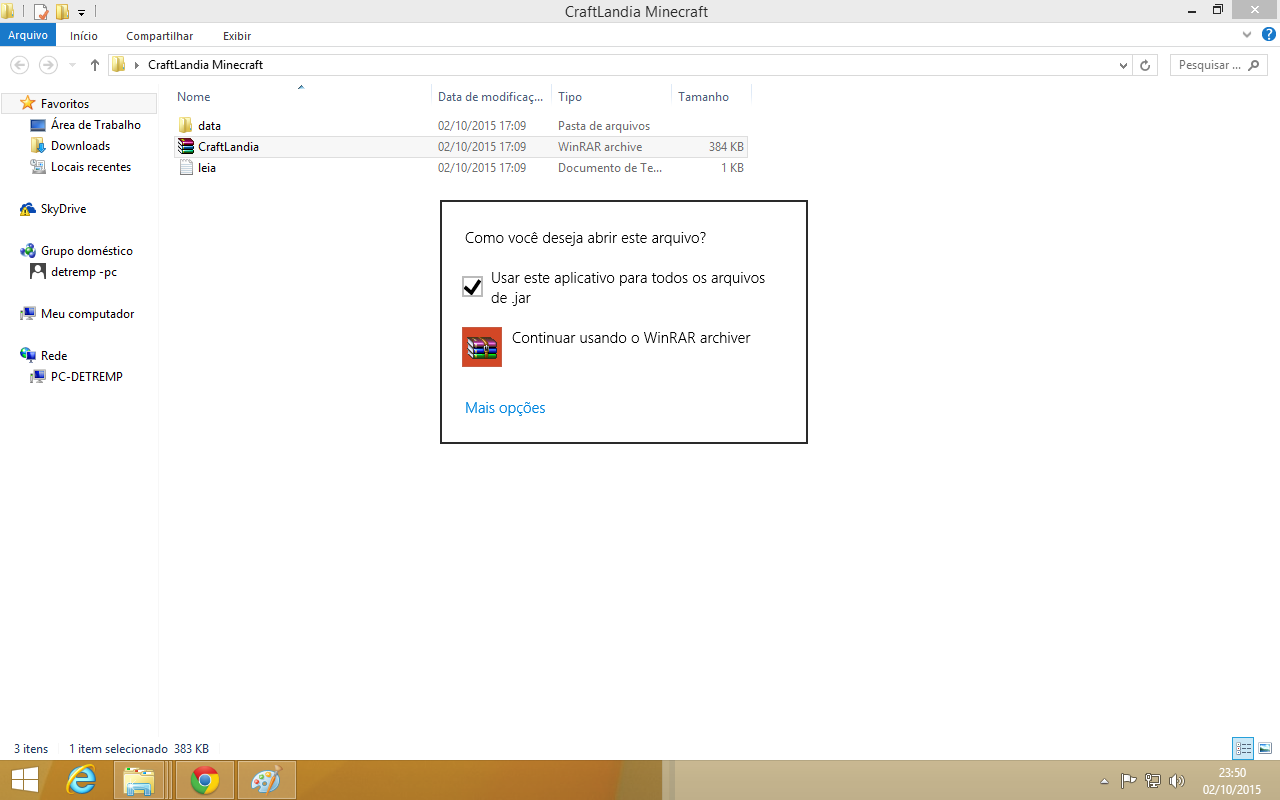Choose 'Continuar usando o WinRAR archiver'
This screenshot has width=1280, height=800.
tap(631, 338)
